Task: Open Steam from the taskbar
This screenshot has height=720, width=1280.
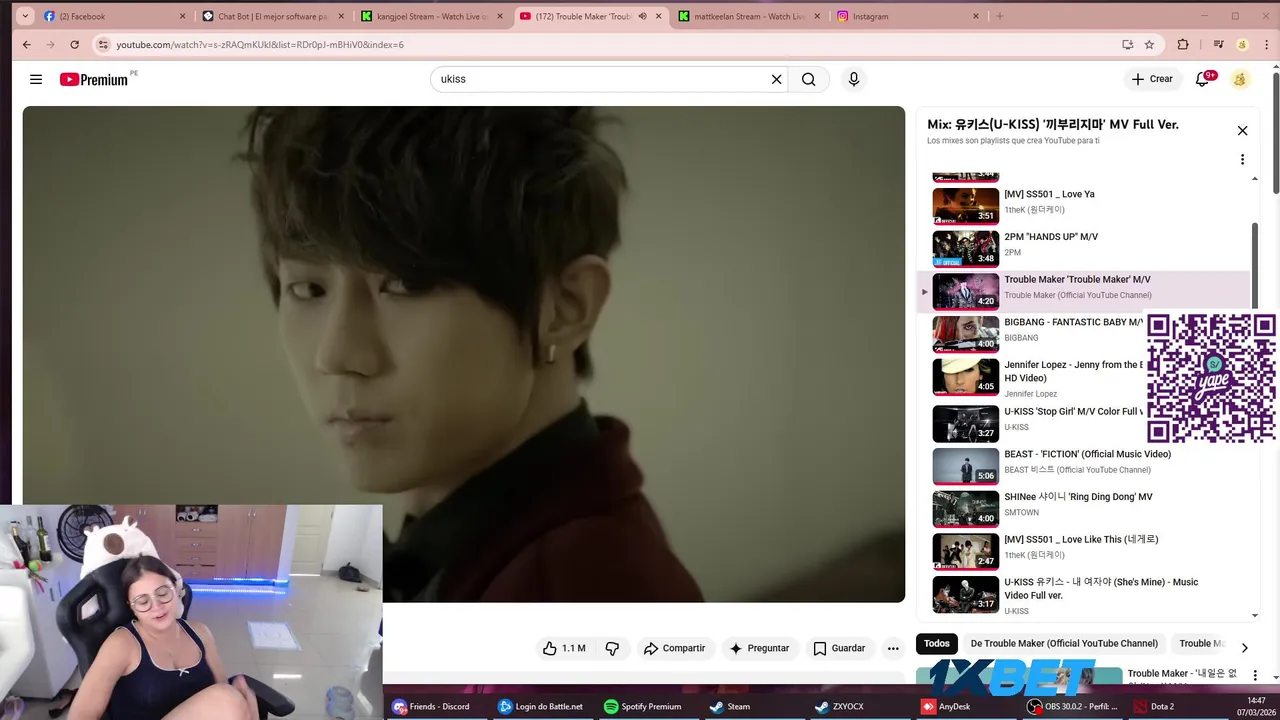Action: click(x=730, y=706)
